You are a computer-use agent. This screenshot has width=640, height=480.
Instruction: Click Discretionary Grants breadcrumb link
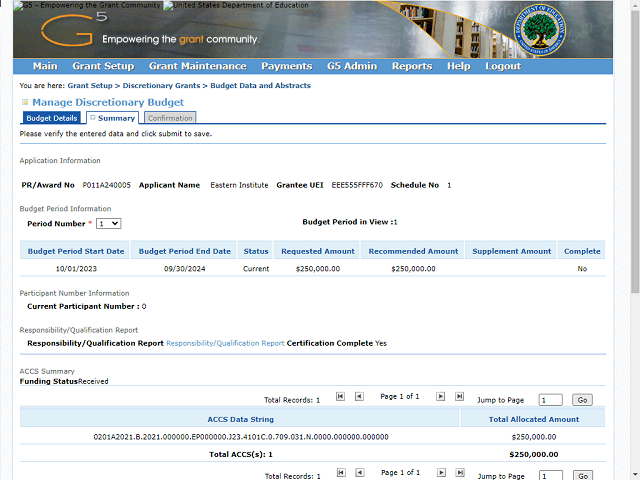click(161, 86)
